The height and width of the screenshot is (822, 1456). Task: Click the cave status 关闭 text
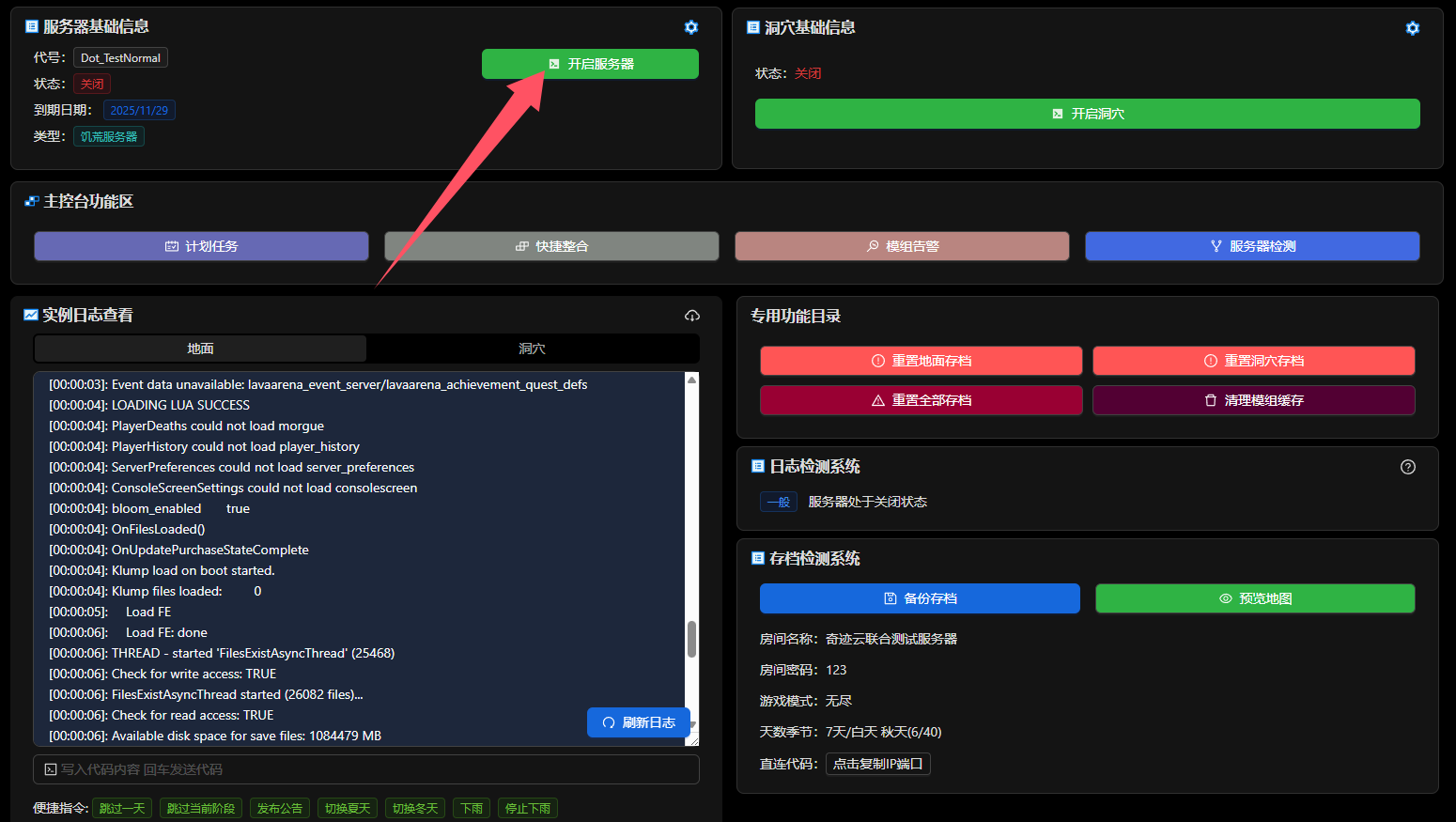(808, 73)
